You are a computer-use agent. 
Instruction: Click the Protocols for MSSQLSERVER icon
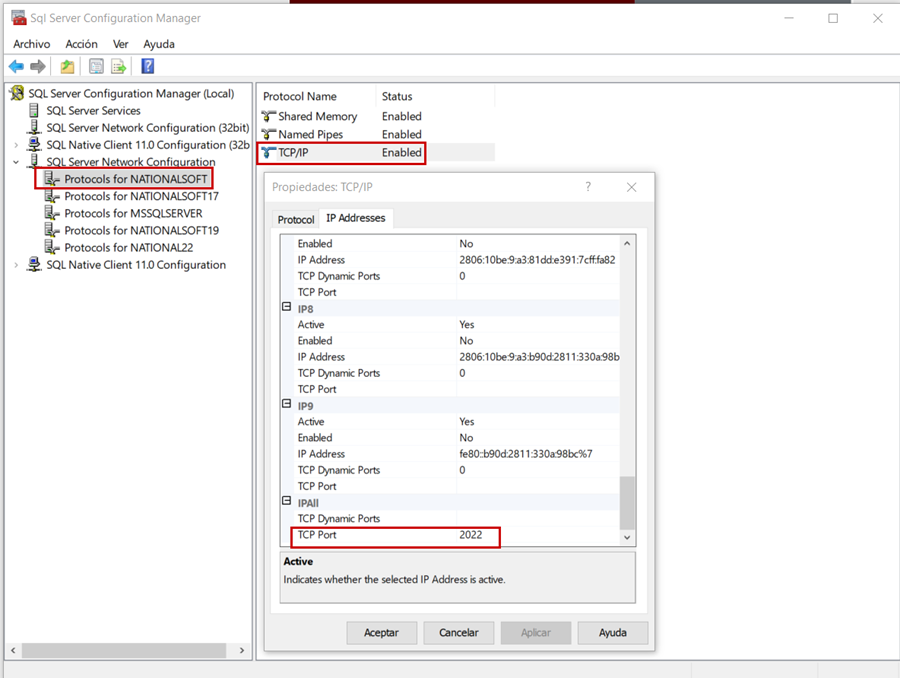52,214
